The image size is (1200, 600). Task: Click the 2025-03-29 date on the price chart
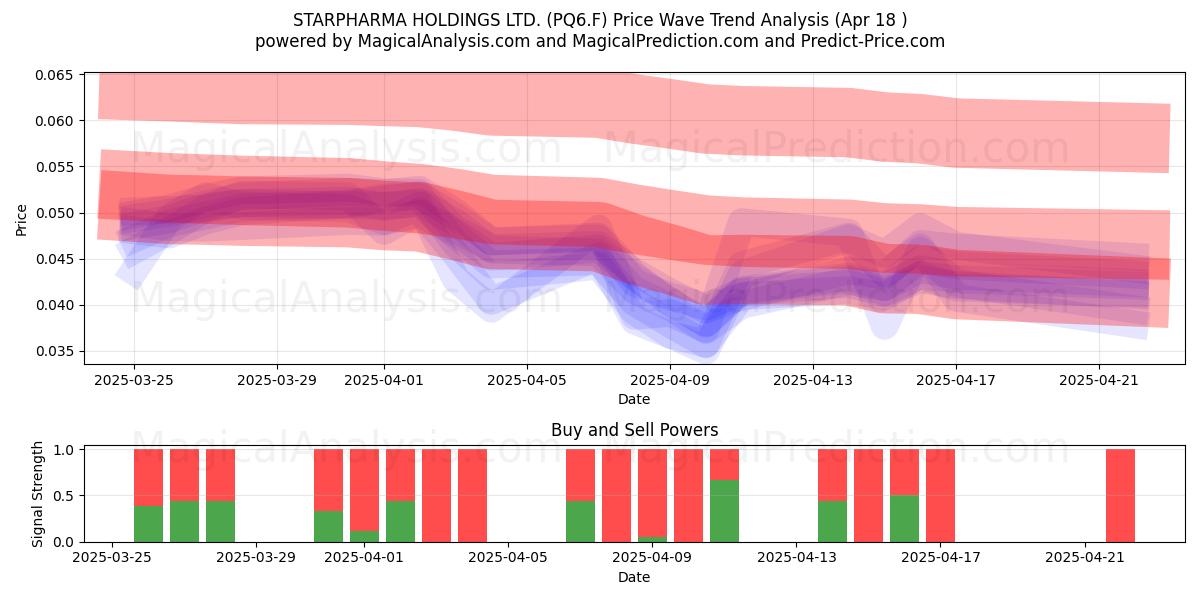pos(277,380)
